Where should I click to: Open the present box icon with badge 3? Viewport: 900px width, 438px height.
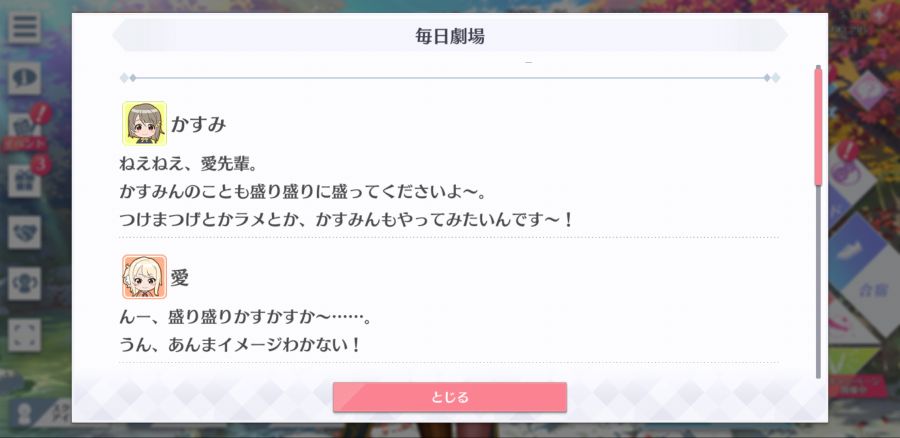tap(24, 181)
